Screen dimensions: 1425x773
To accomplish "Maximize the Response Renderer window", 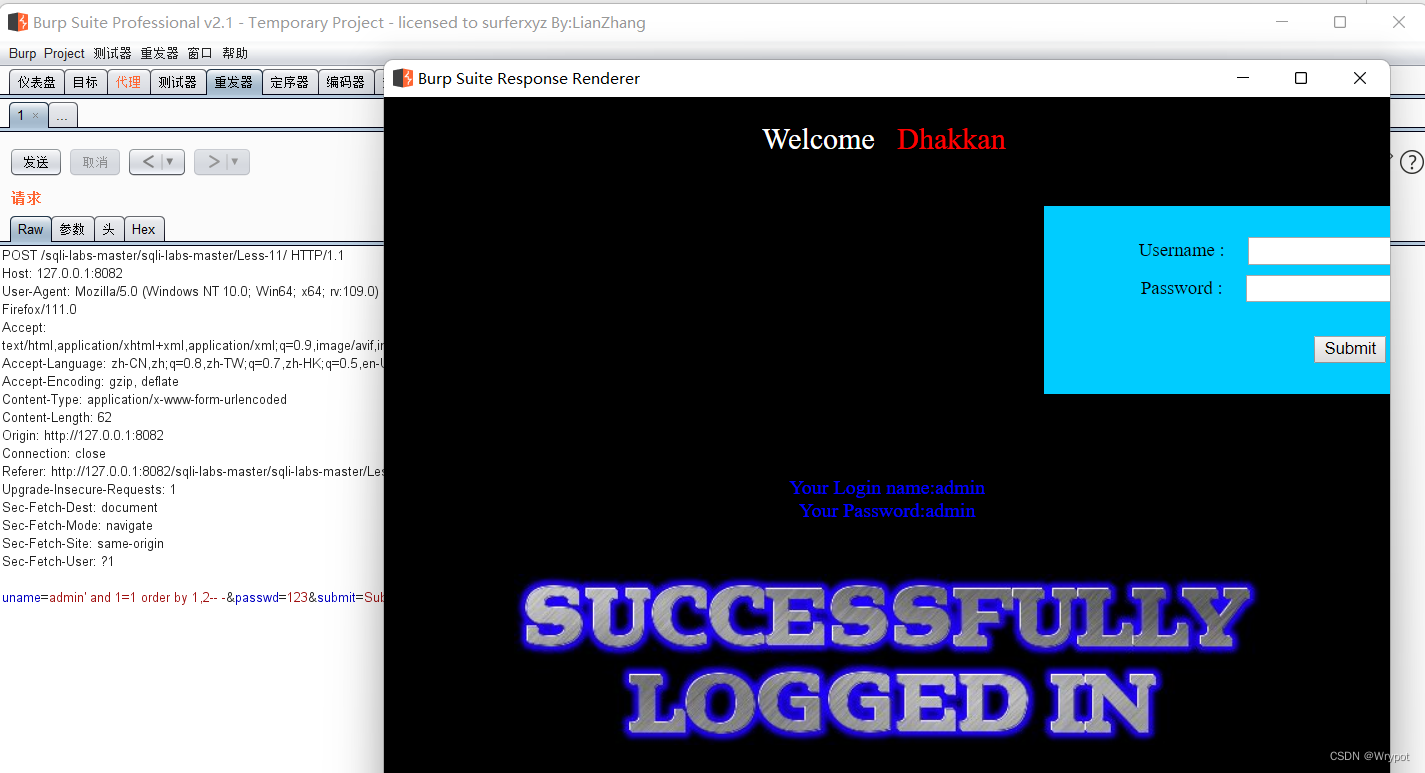I will coord(1301,78).
